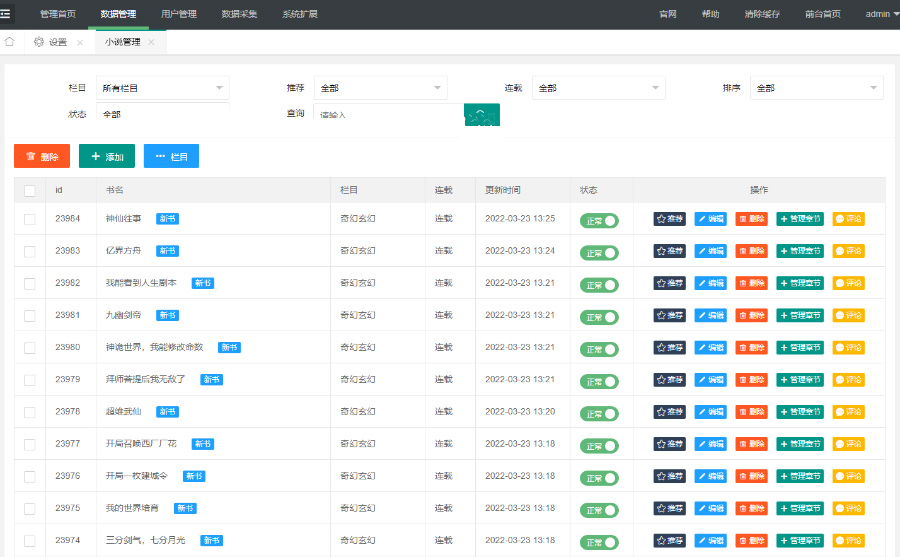Open 系统扩展 in top navigation
The image size is (900, 557).
coord(300,14)
